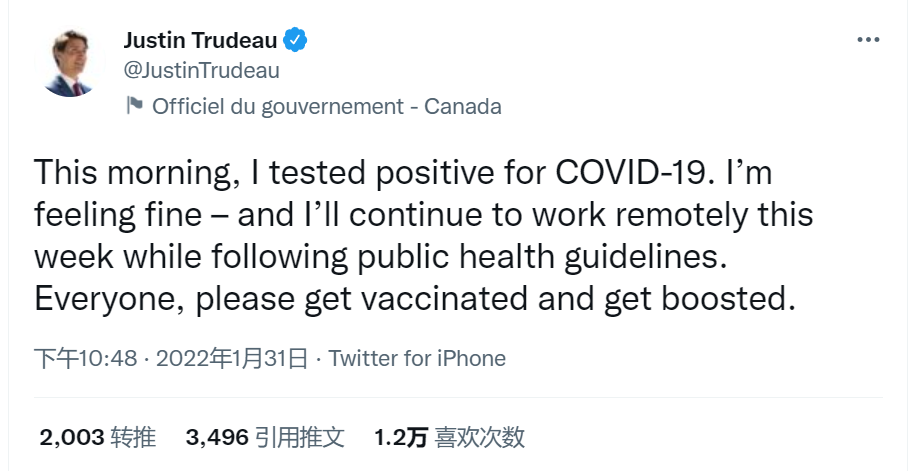The width and height of the screenshot is (913, 471).
Task: Click the 3,496 quote count number
Action: point(217,437)
